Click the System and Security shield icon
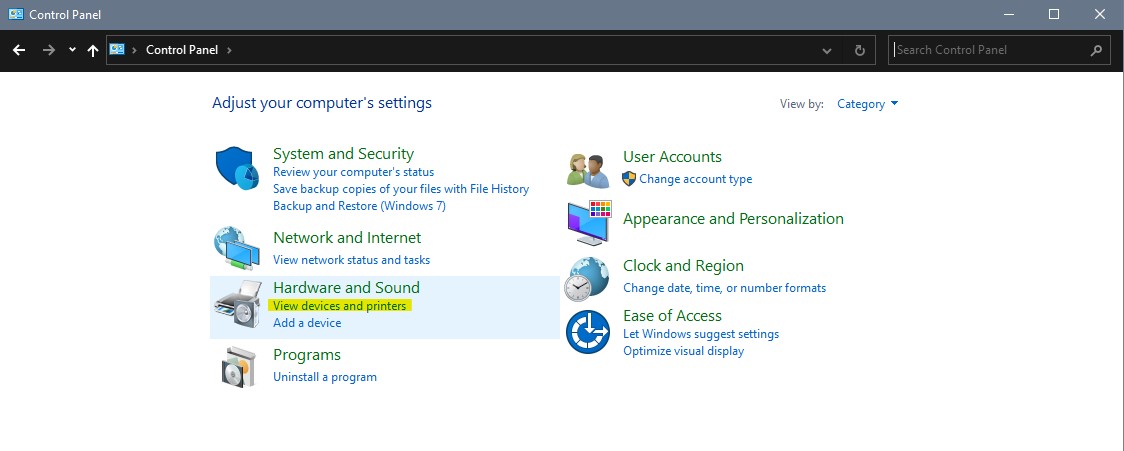The height and width of the screenshot is (451, 1124). pos(237,168)
